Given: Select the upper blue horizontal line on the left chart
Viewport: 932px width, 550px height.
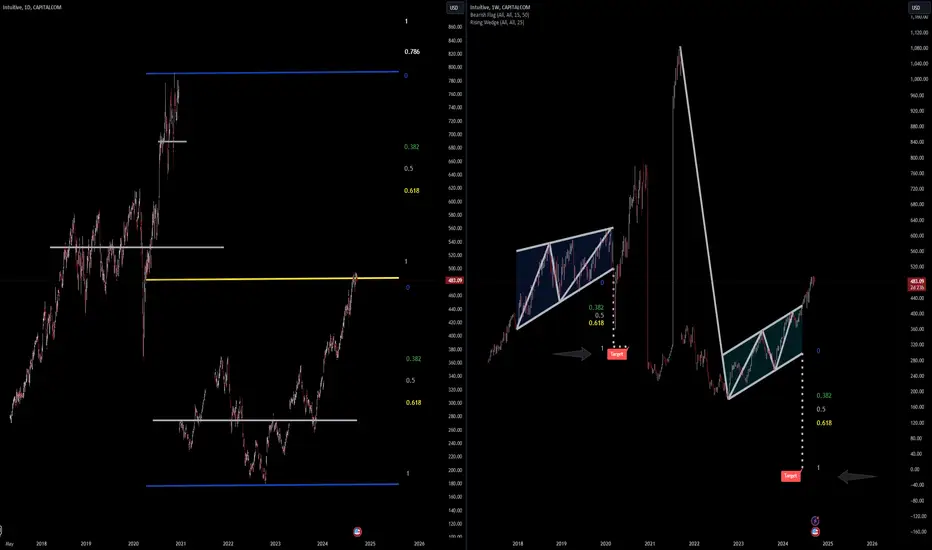Looking at the screenshot, I should 272,73.
